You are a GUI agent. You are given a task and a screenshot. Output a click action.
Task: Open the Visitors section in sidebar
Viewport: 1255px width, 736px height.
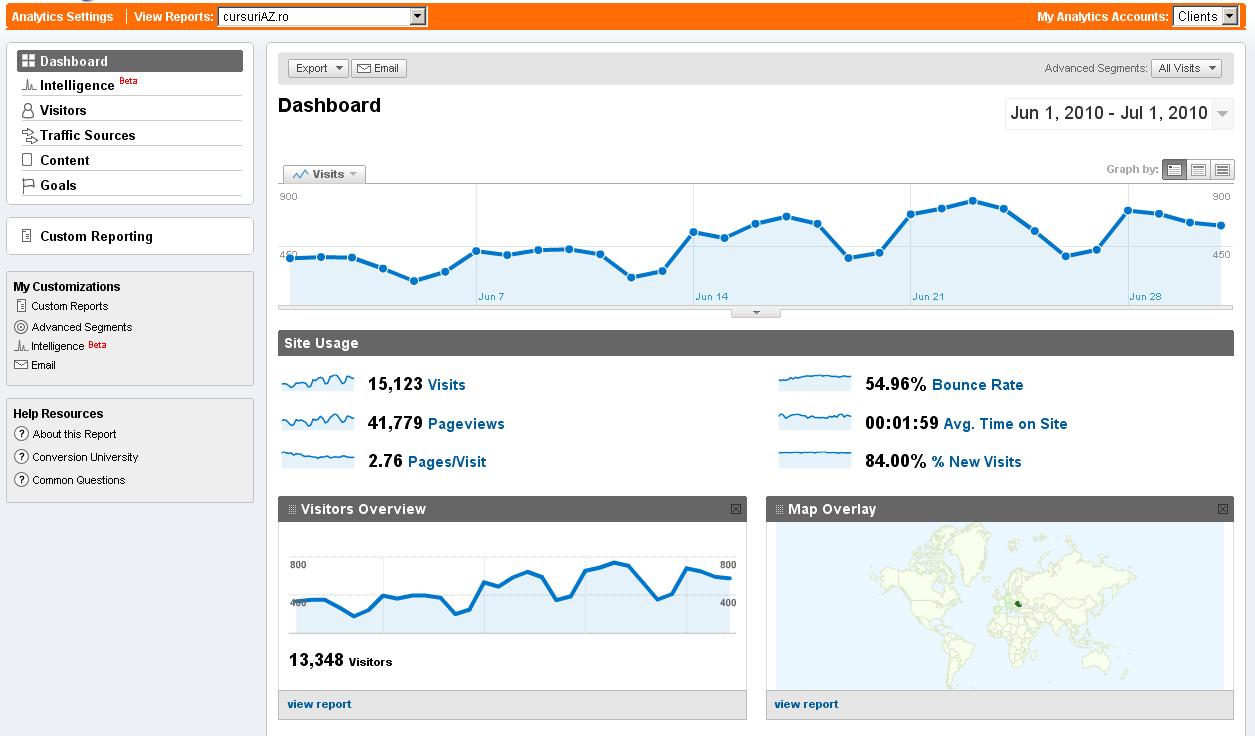click(63, 111)
